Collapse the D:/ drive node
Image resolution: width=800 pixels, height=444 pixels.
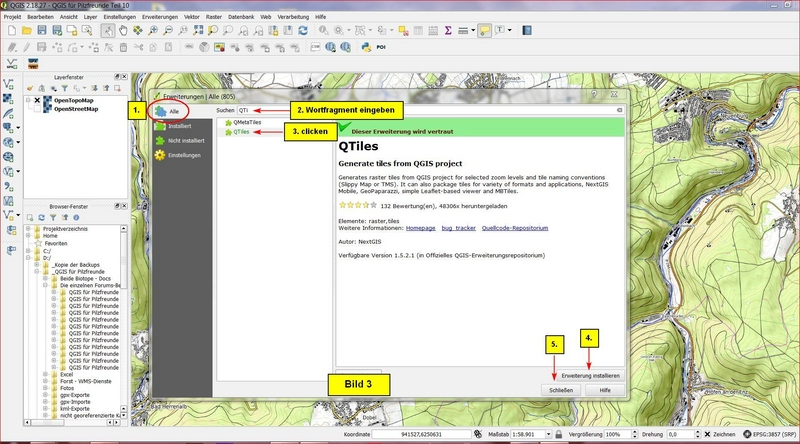29,258
